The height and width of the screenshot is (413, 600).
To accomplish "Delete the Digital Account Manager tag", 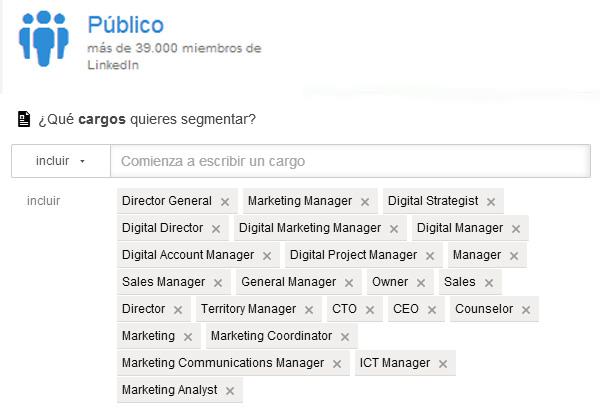I will coord(267,256).
